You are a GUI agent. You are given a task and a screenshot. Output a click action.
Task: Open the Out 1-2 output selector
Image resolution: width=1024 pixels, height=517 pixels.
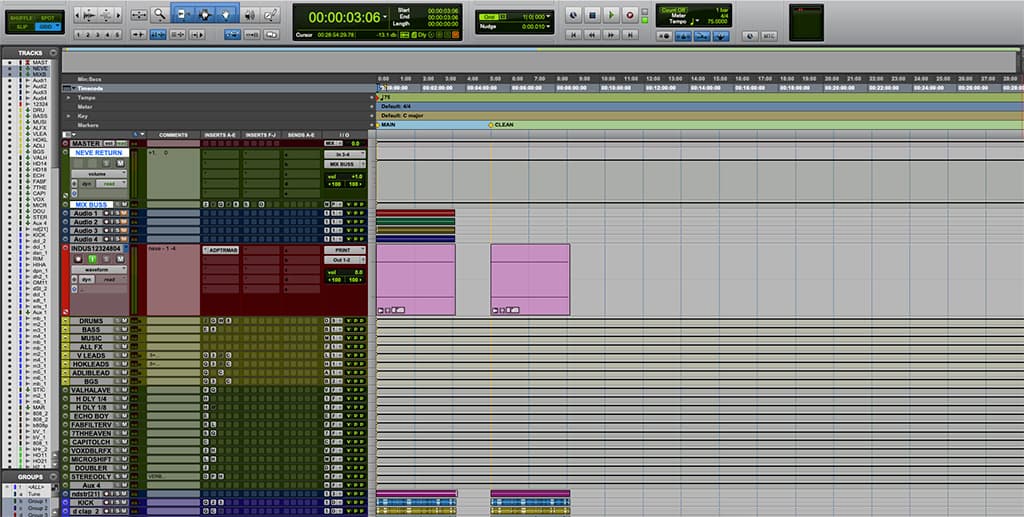tap(345, 260)
